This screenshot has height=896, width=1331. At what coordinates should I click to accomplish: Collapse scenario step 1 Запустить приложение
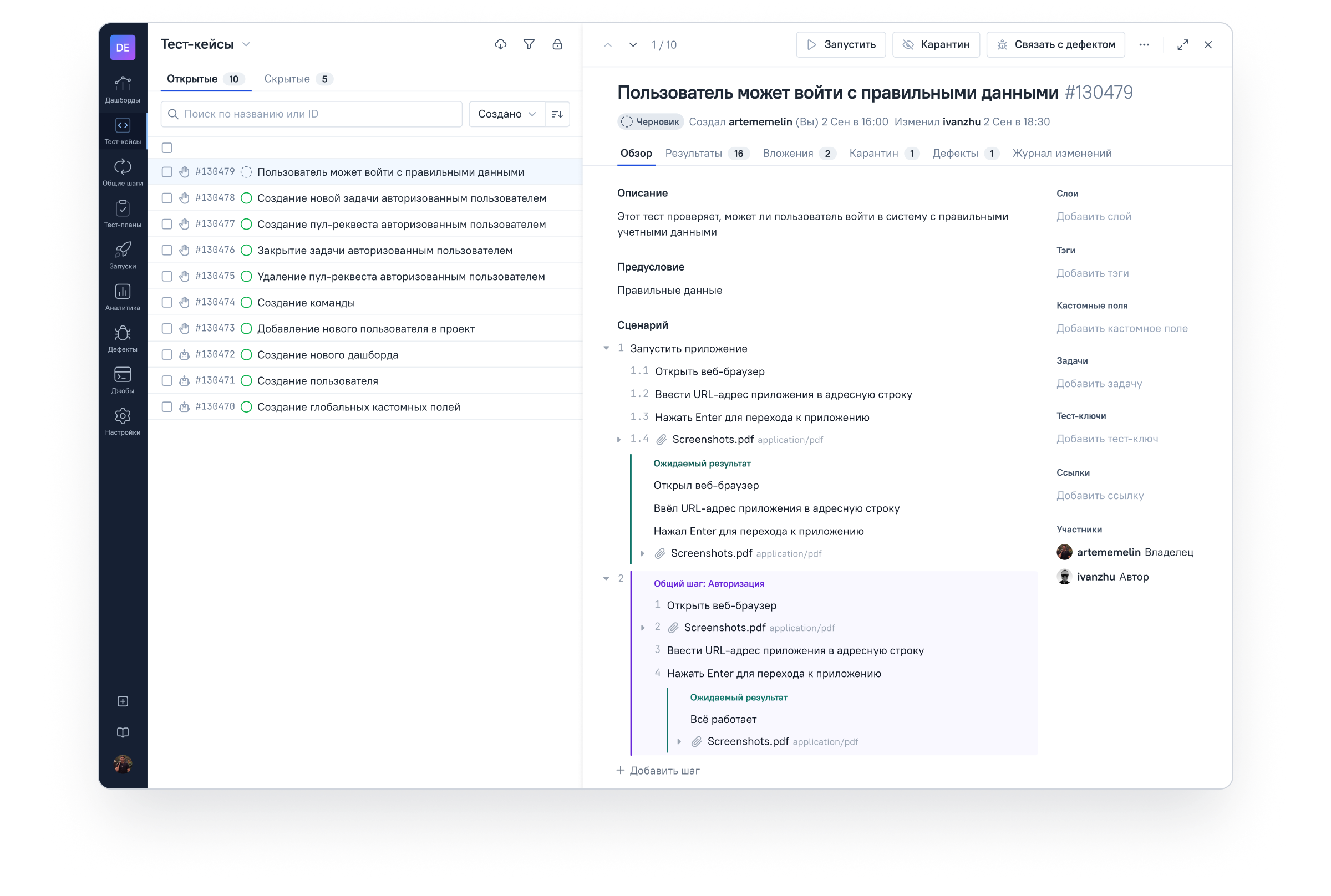[606, 348]
